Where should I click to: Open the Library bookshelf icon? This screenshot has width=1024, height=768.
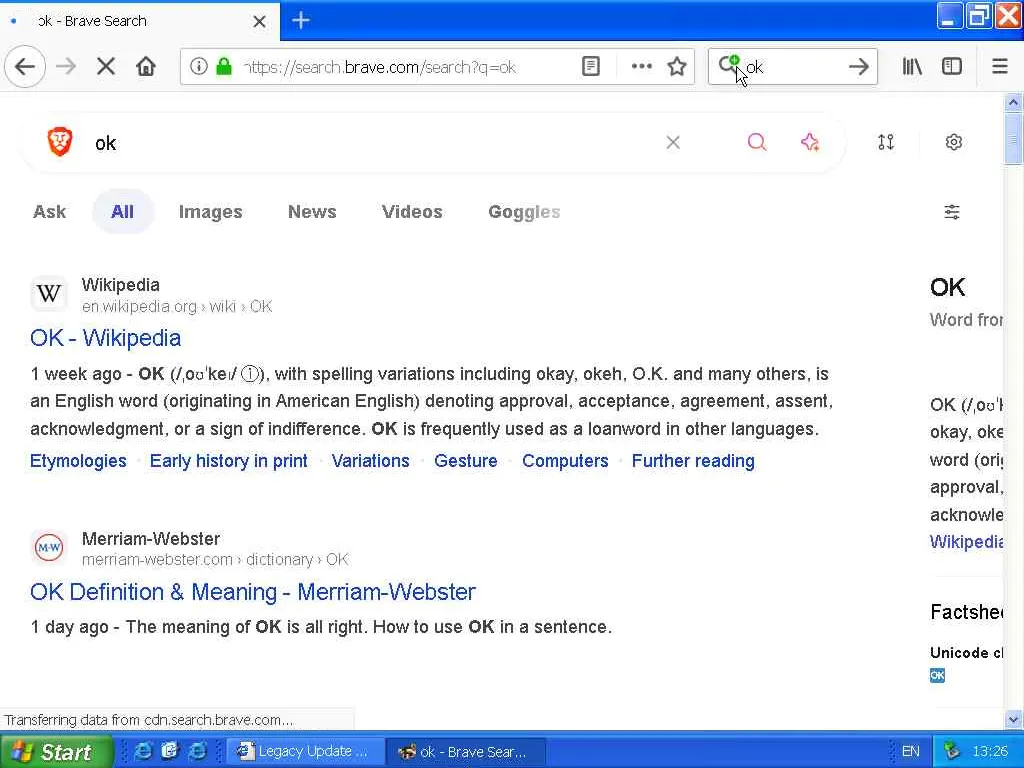tap(912, 67)
